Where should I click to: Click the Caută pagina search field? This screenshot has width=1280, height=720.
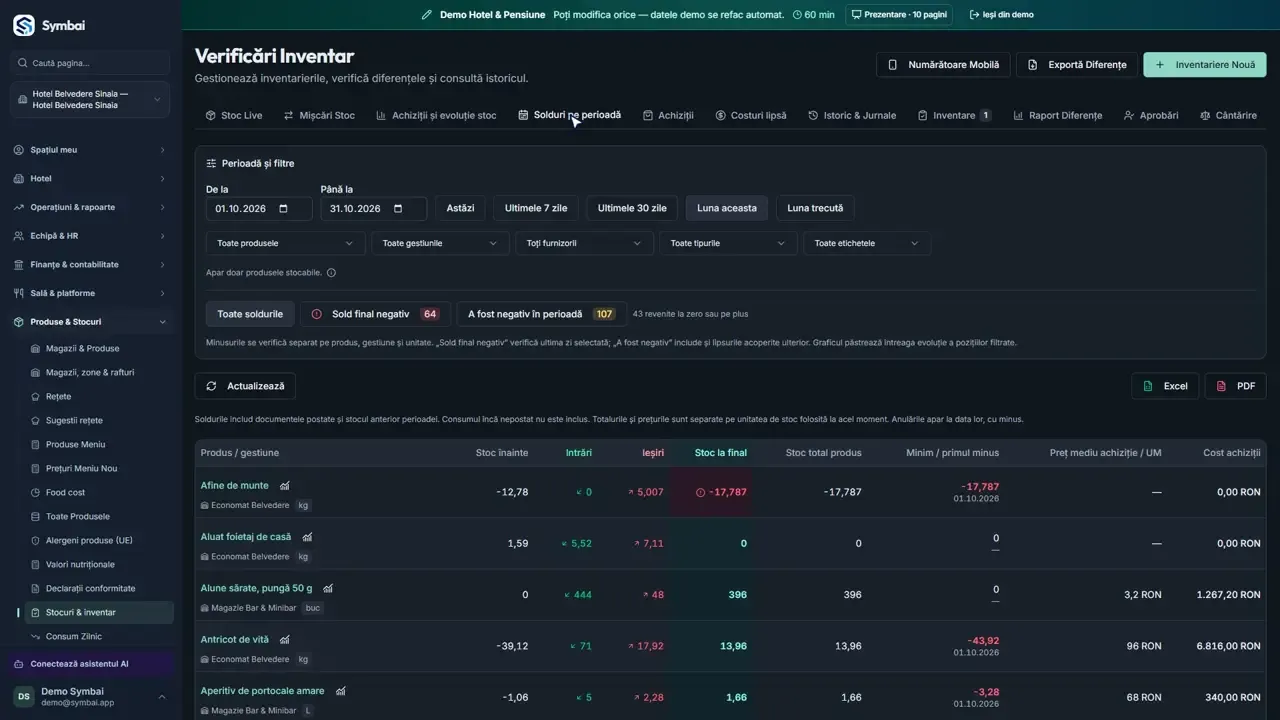pos(90,63)
